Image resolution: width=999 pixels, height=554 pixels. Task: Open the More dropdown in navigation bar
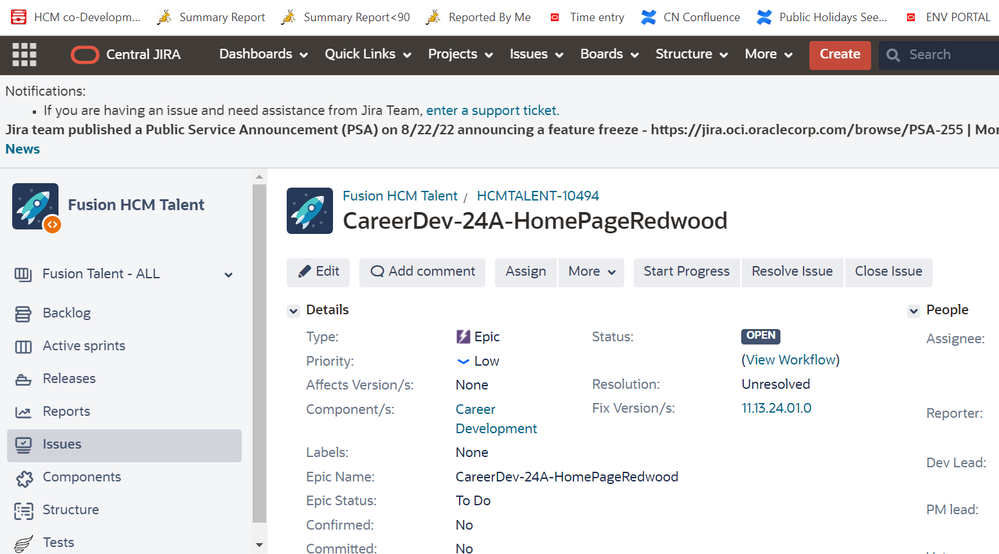[768, 55]
